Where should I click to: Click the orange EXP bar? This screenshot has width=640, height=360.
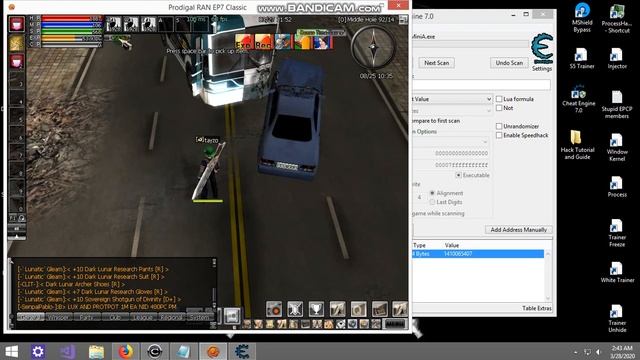click(71, 38)
